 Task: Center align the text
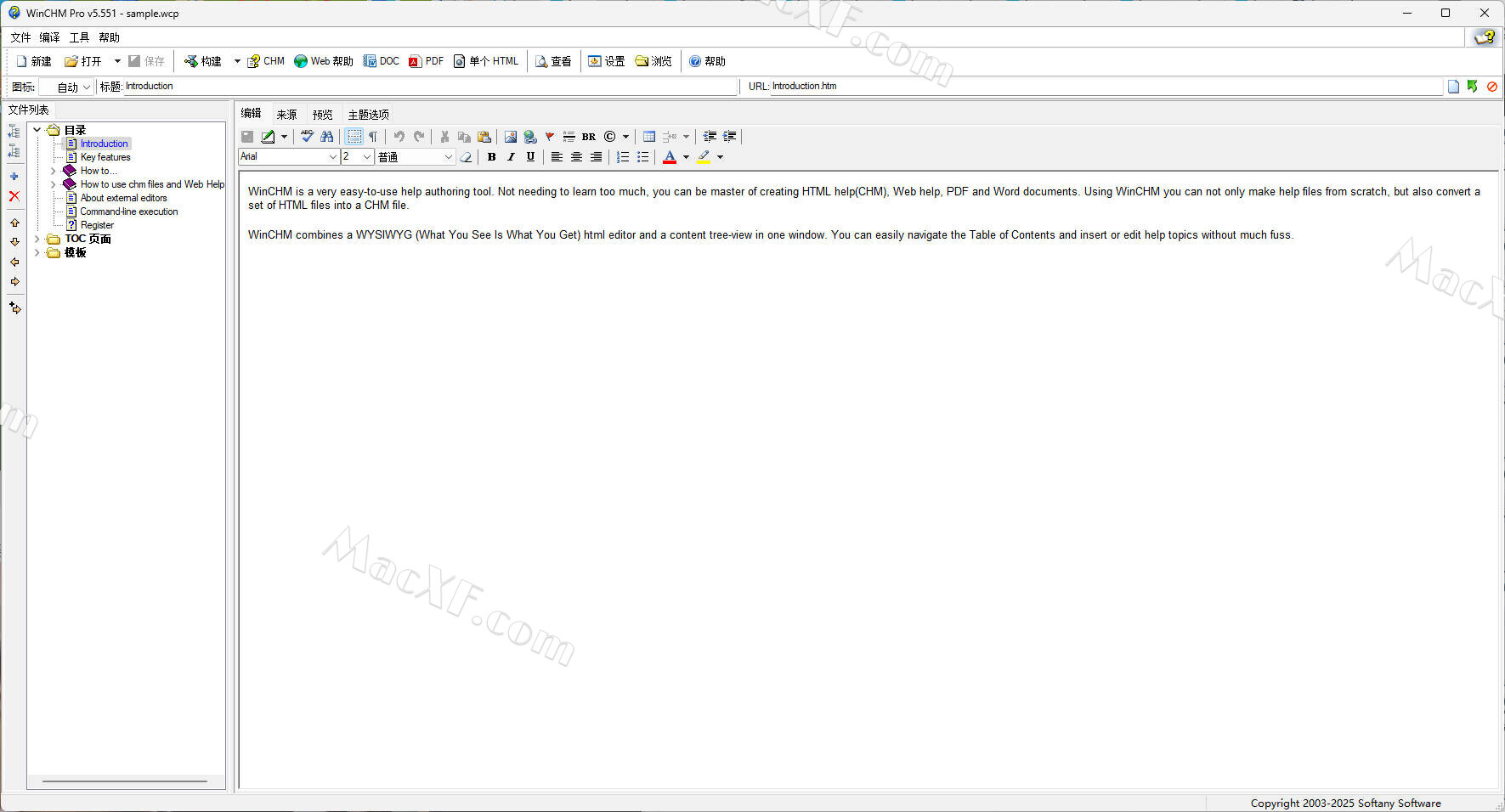pyautogui.click(x=576, y=157)
